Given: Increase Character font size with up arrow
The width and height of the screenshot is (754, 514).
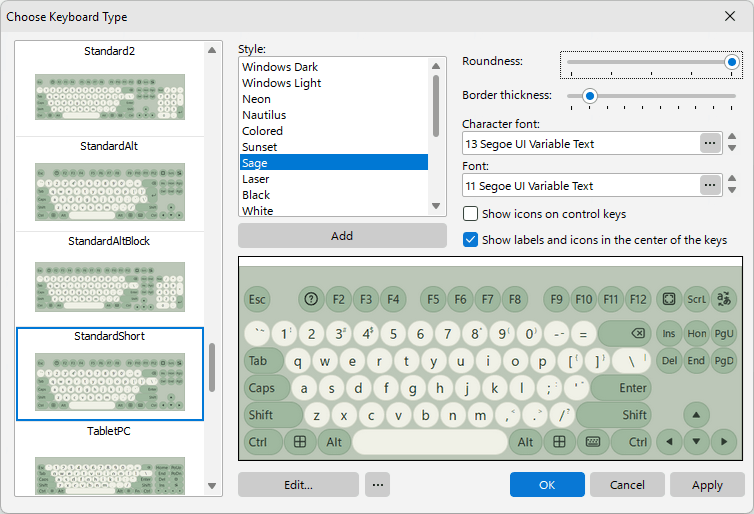Looking at the screenshot, I should click(x=732, y=137).
